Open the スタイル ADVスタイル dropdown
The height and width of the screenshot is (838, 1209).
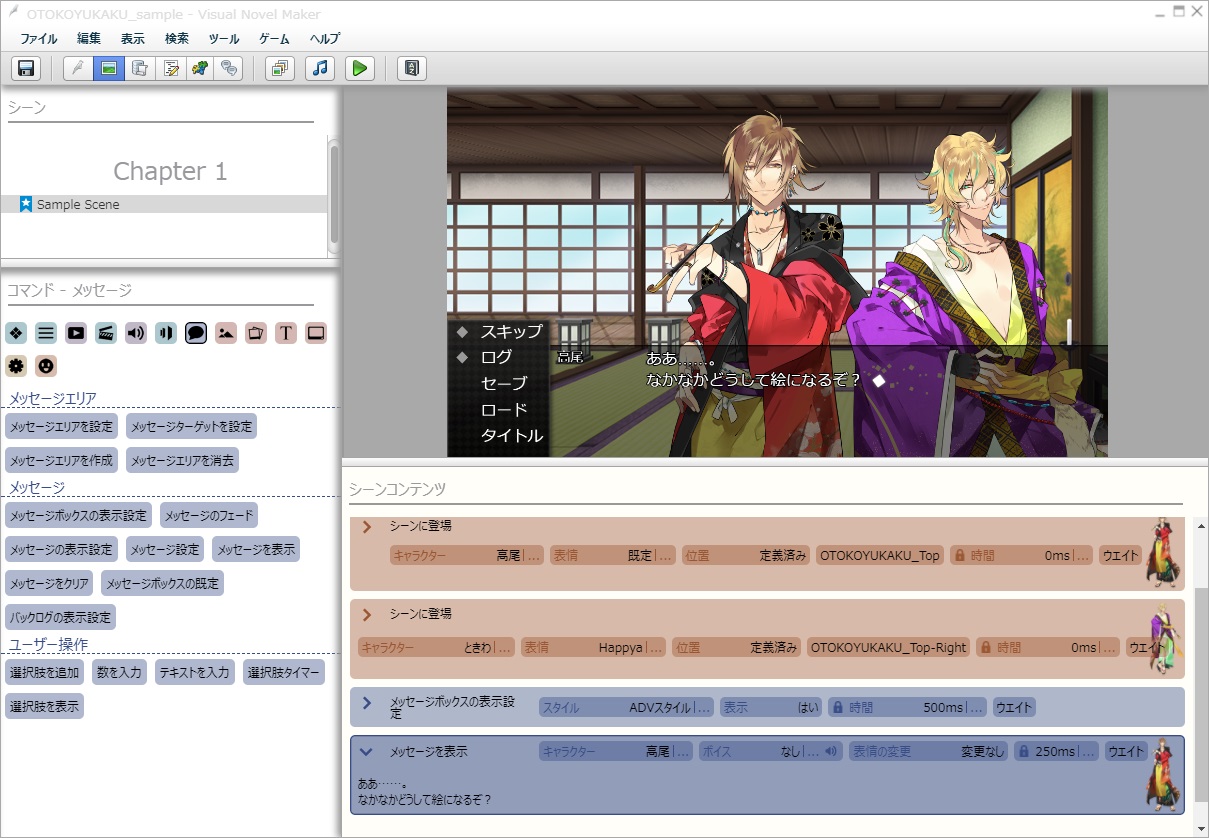coord(626,707)
